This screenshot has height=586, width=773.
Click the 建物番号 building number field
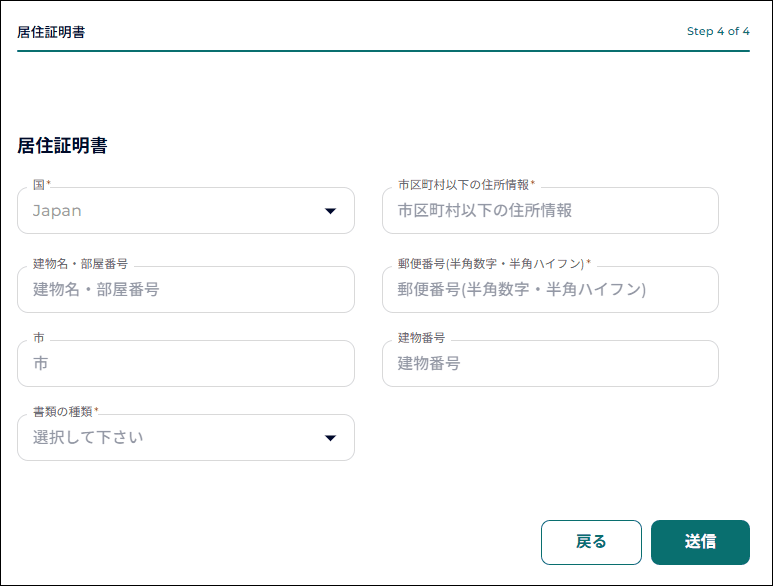click(550, 364)
